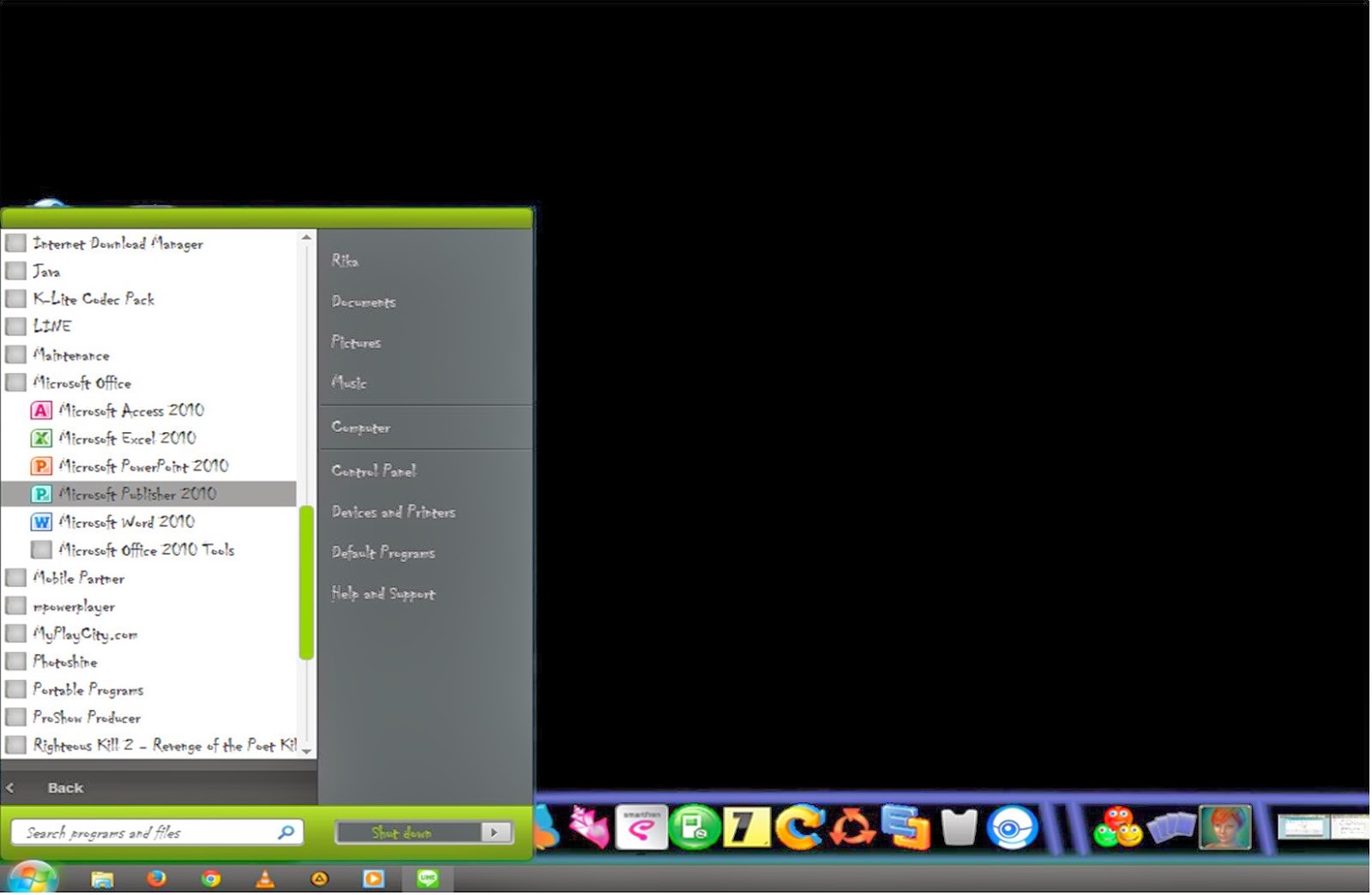This screenshot has height=895, width=1372.
Task: Click the search magnifier icon
Action: pyautogui.click(x=286, y=832)
